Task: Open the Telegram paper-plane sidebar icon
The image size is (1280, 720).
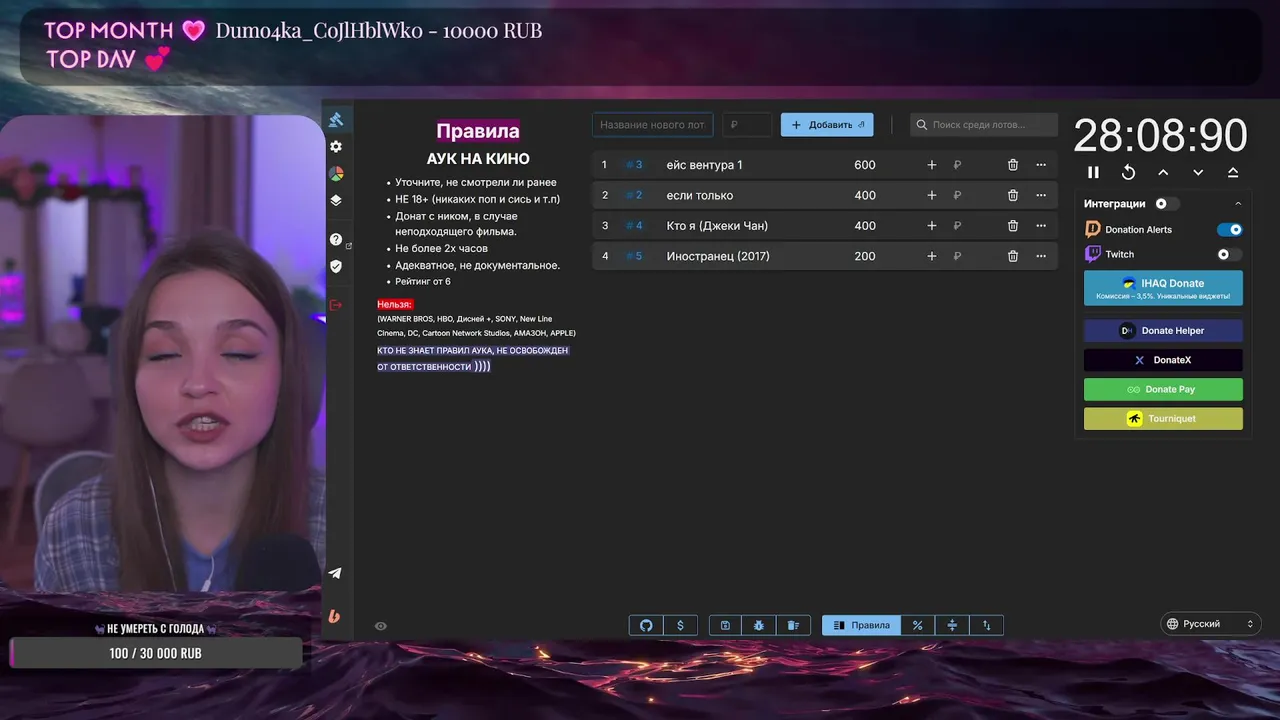Action: [x=335, y=573]
